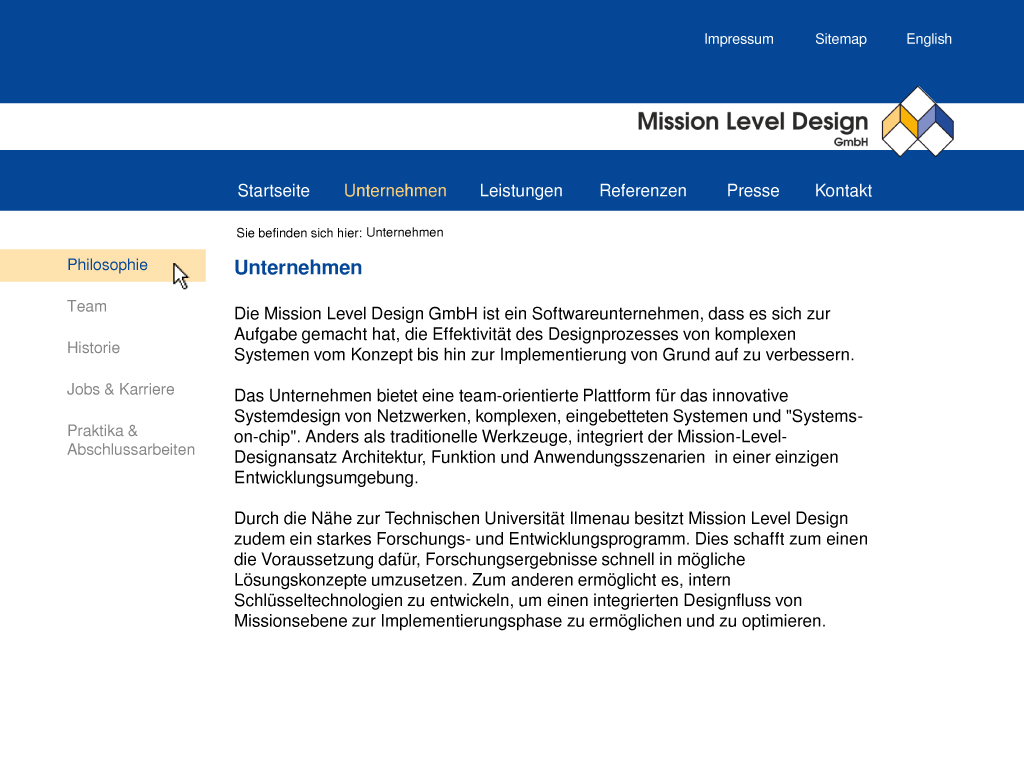The height and width of the screenshot is (768, 1024).
Task: Go to the Kontakt page
Action: (843, 191)
